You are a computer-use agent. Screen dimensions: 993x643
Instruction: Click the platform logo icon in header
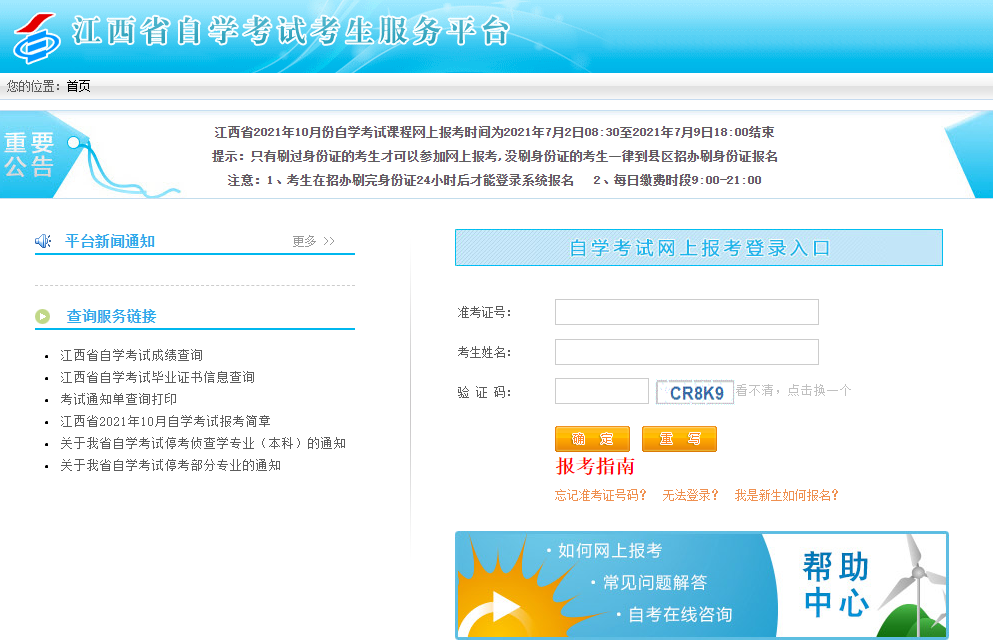coord(36,37)
